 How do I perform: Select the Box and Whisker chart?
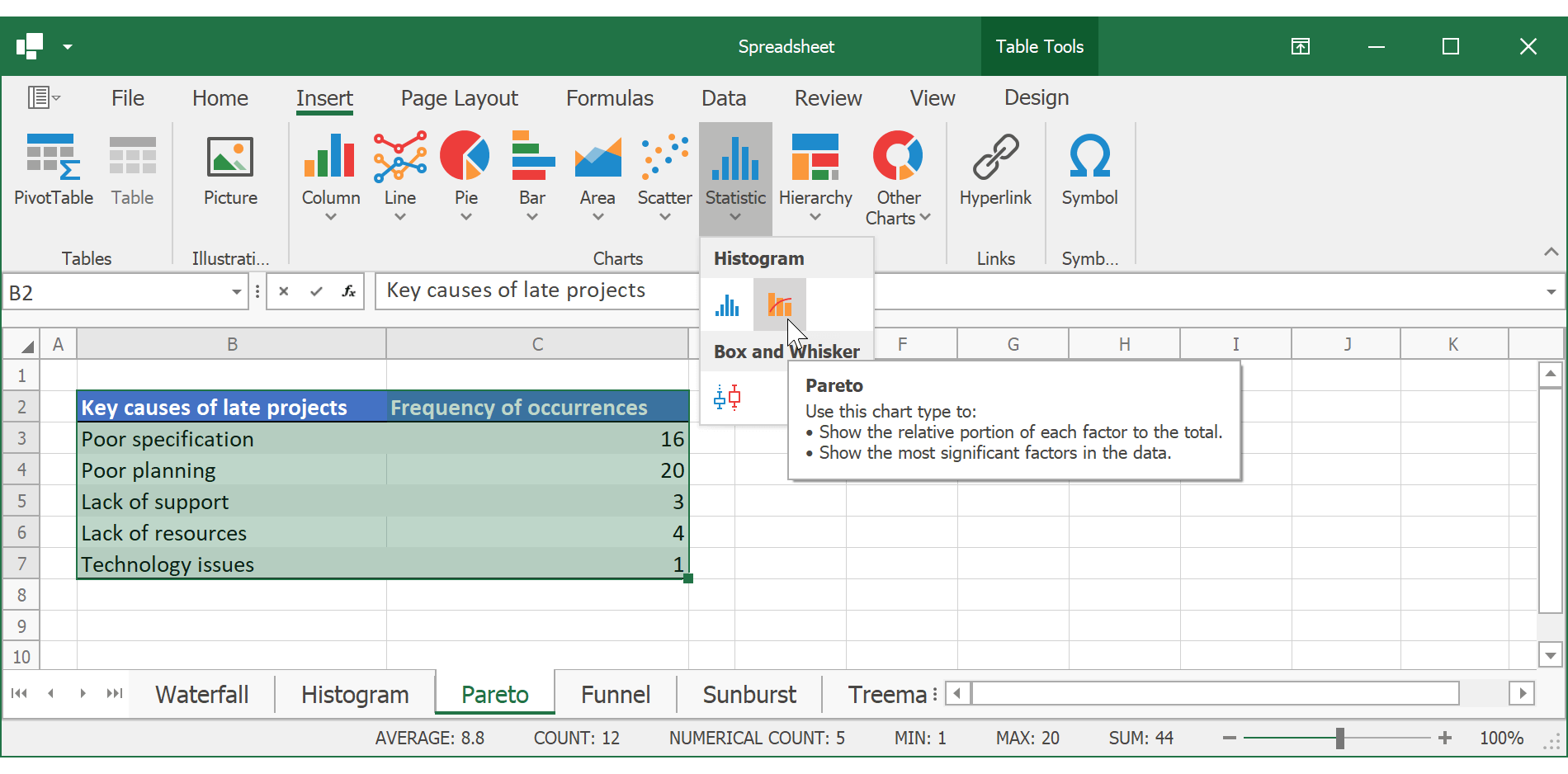pyautogui.click(x=727, y=398)
